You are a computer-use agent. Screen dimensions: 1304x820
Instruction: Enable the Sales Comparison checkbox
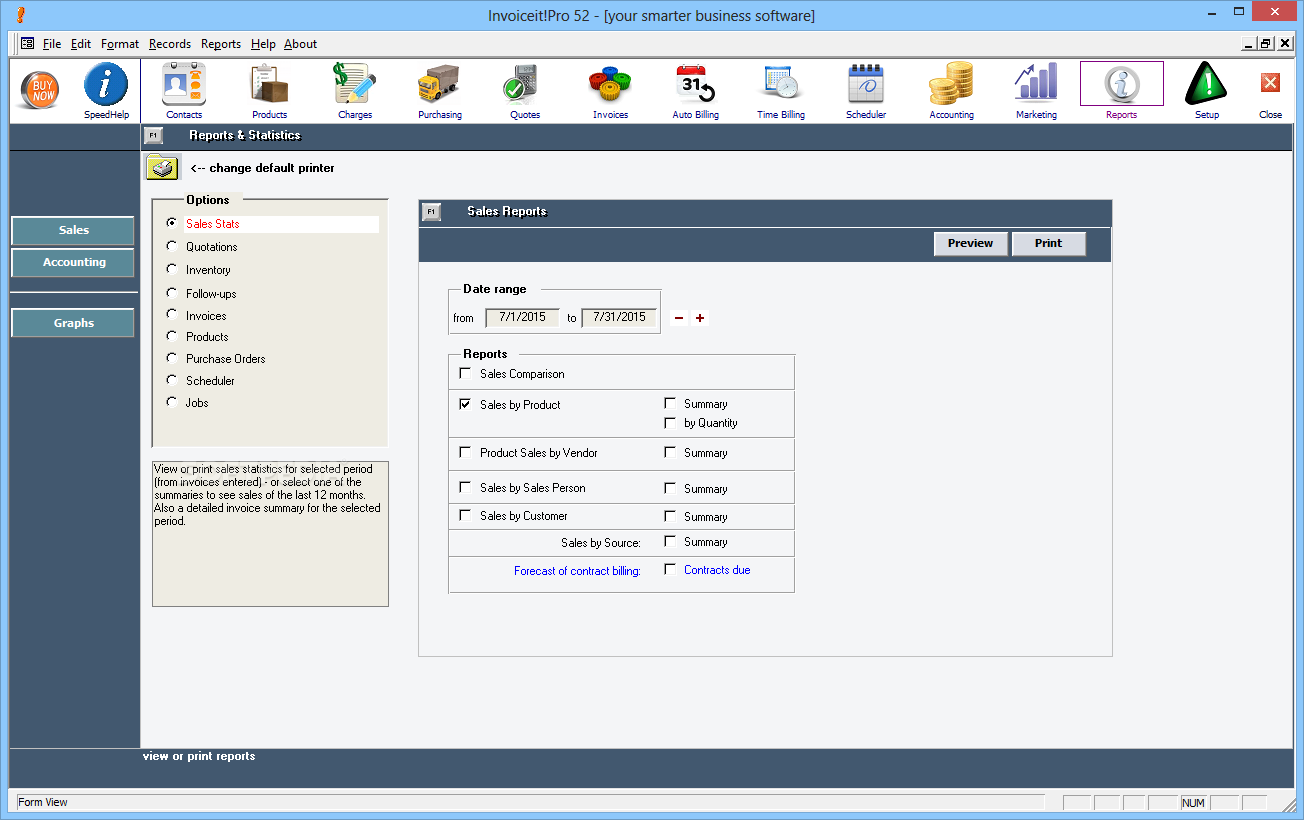pyautogui.click(x=465, y=373)
